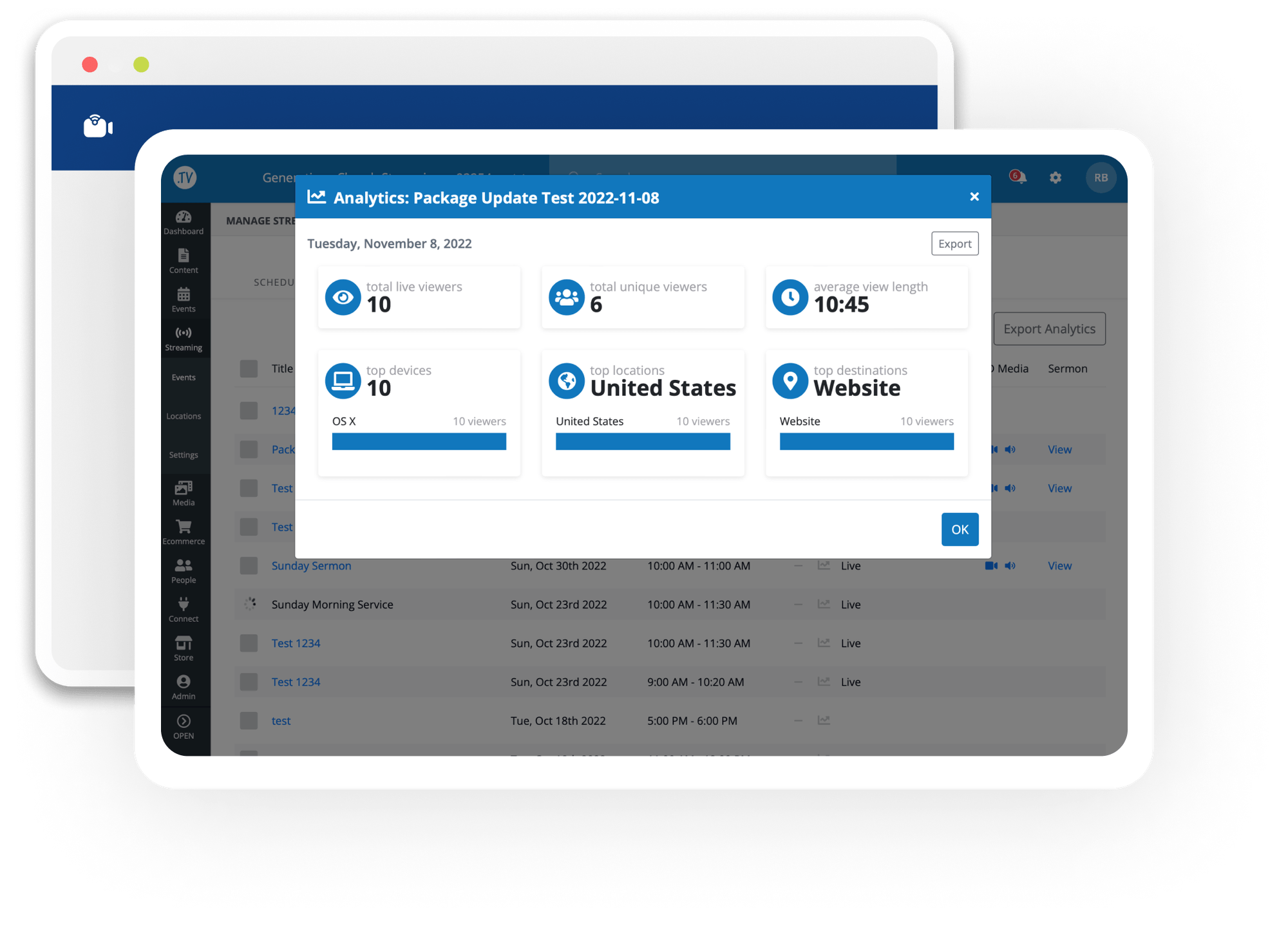This screenshot has height=929, width=1288.
Task: Open the Streaming section
Action: click(184, 339)
